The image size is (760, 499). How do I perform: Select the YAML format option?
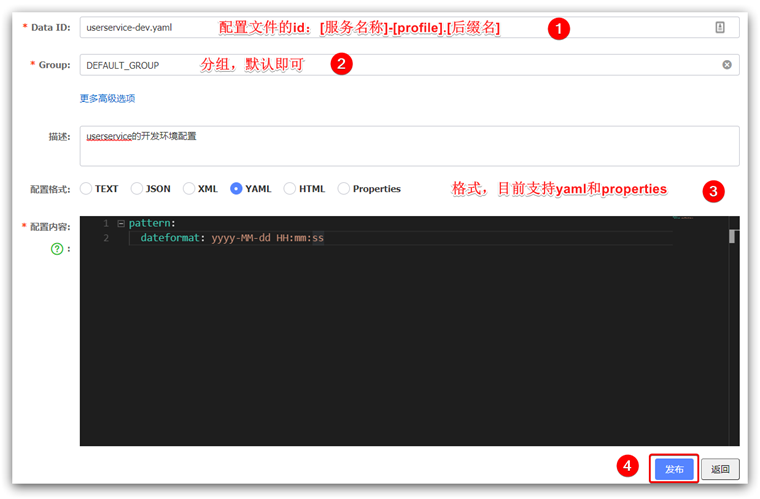[237, 188]
